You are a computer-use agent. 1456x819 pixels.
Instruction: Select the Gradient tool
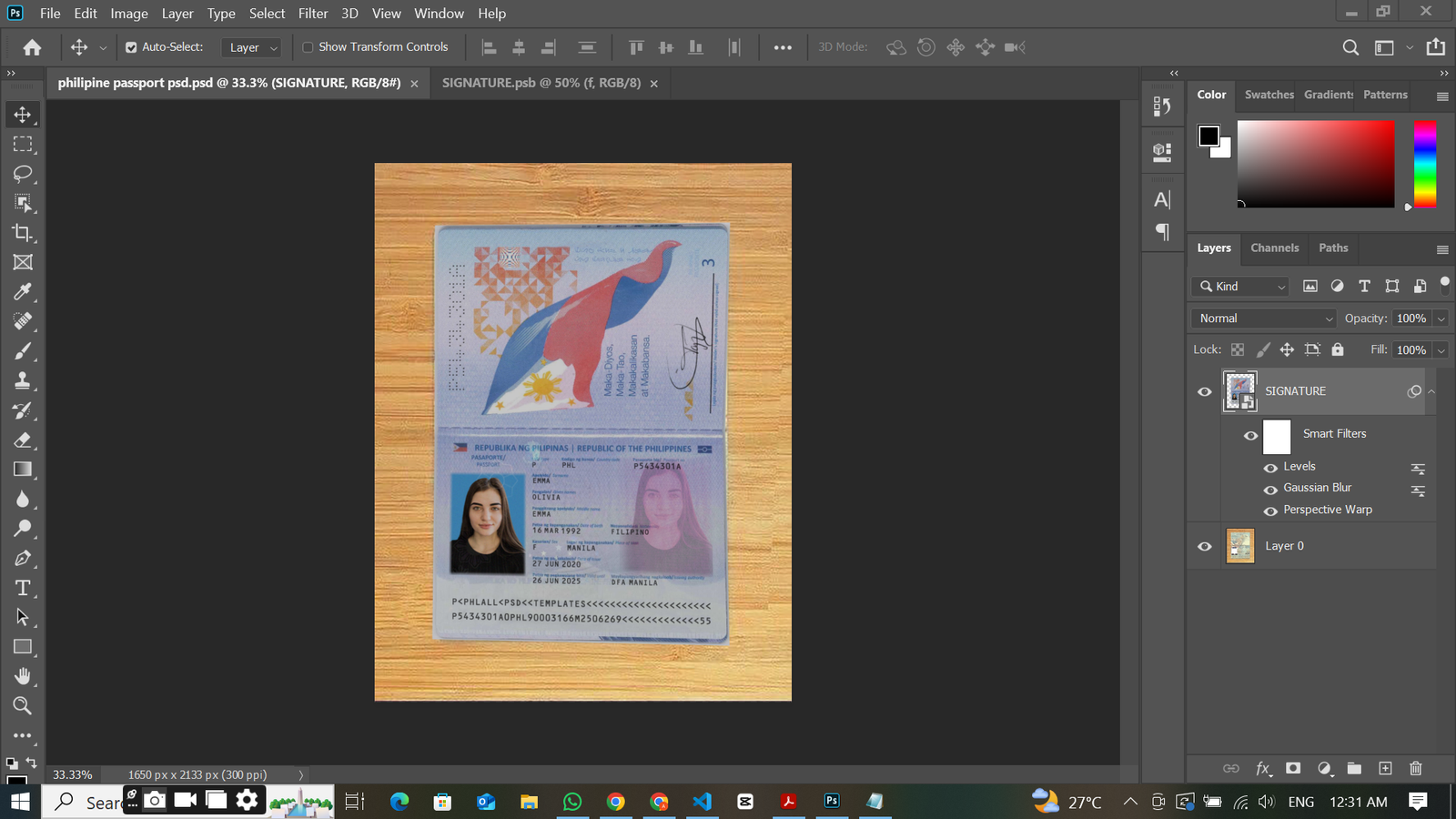tap(23, 470)
